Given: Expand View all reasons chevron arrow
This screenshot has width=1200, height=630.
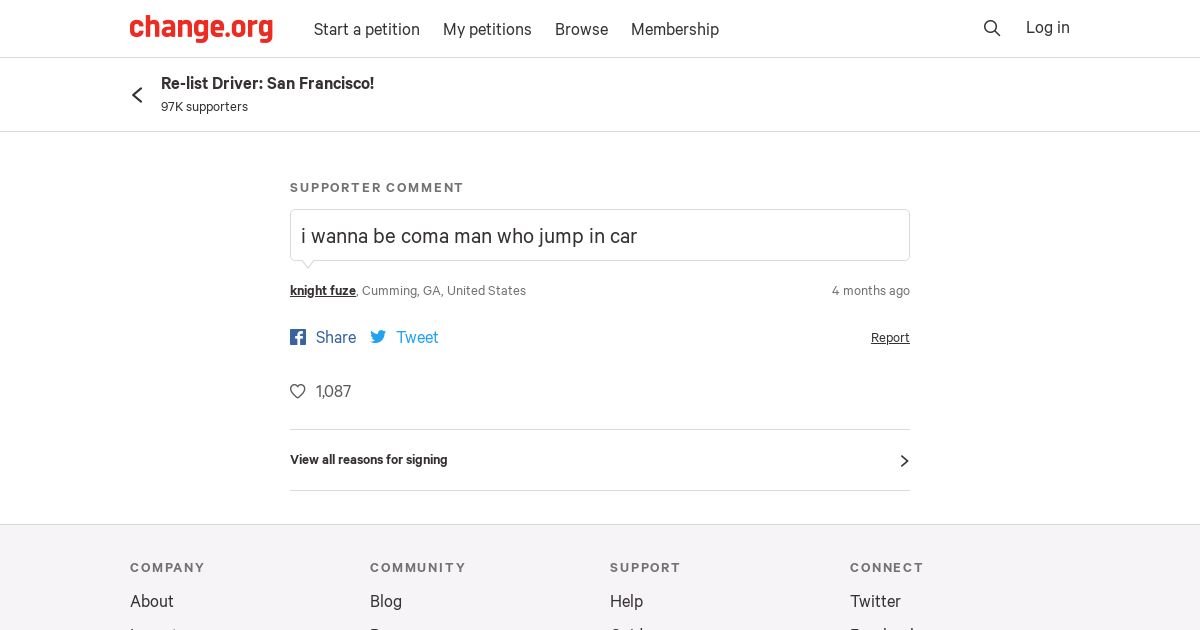Looking at the screenshot, I should 904,461.
